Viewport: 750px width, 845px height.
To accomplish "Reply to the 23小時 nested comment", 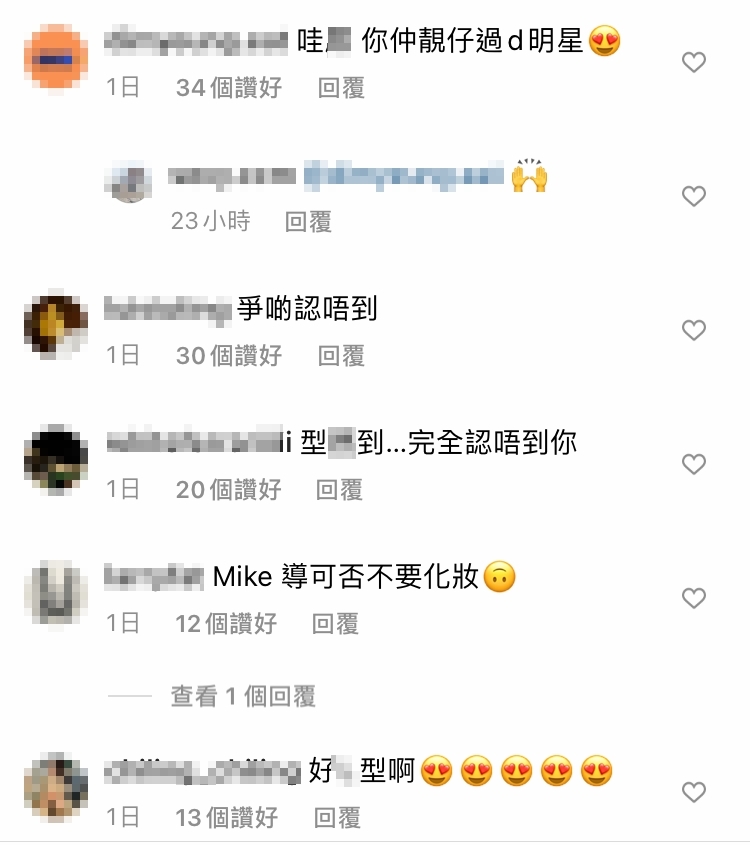I will click(x=308, y=221).
